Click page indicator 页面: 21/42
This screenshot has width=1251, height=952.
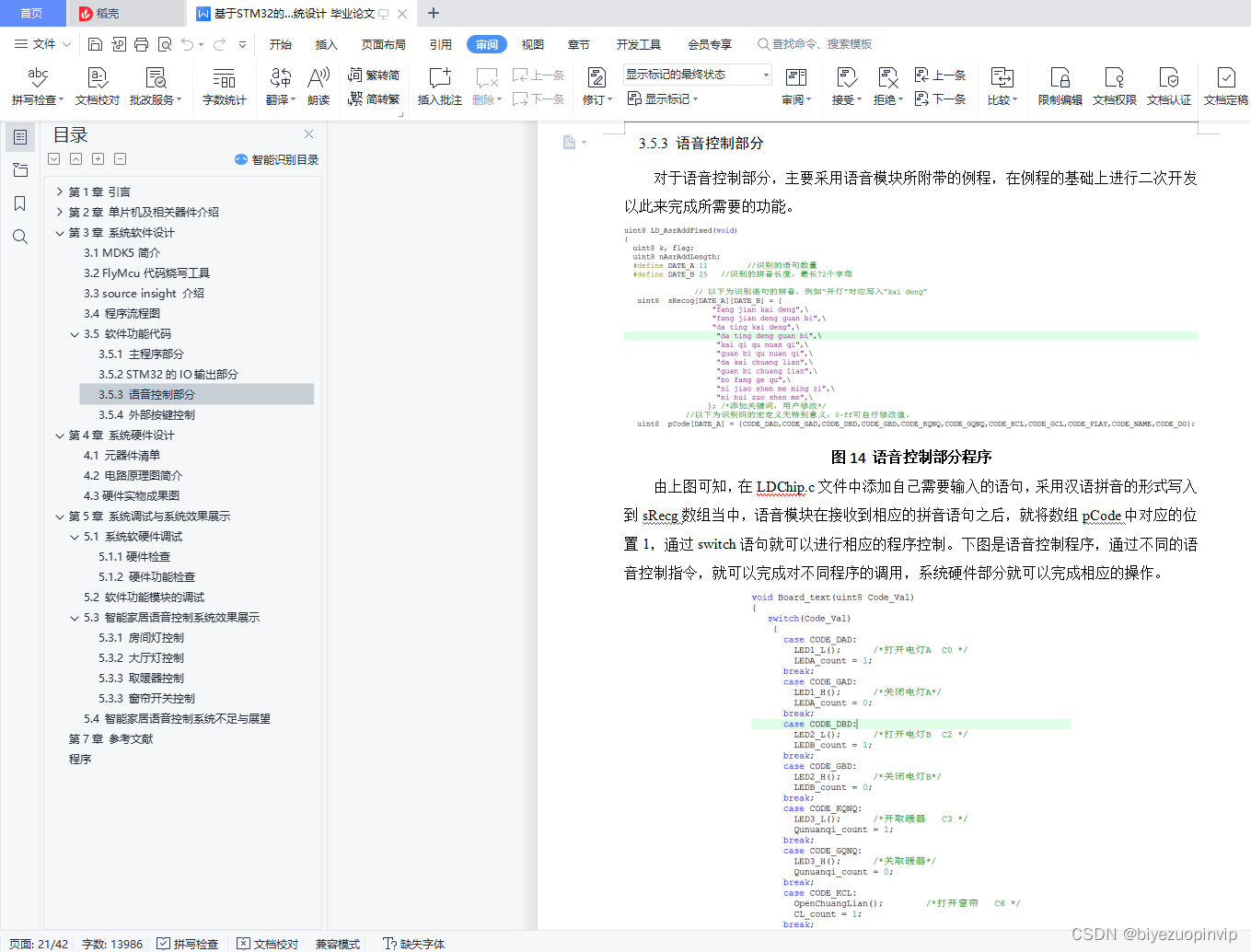(x=39, y=944)
